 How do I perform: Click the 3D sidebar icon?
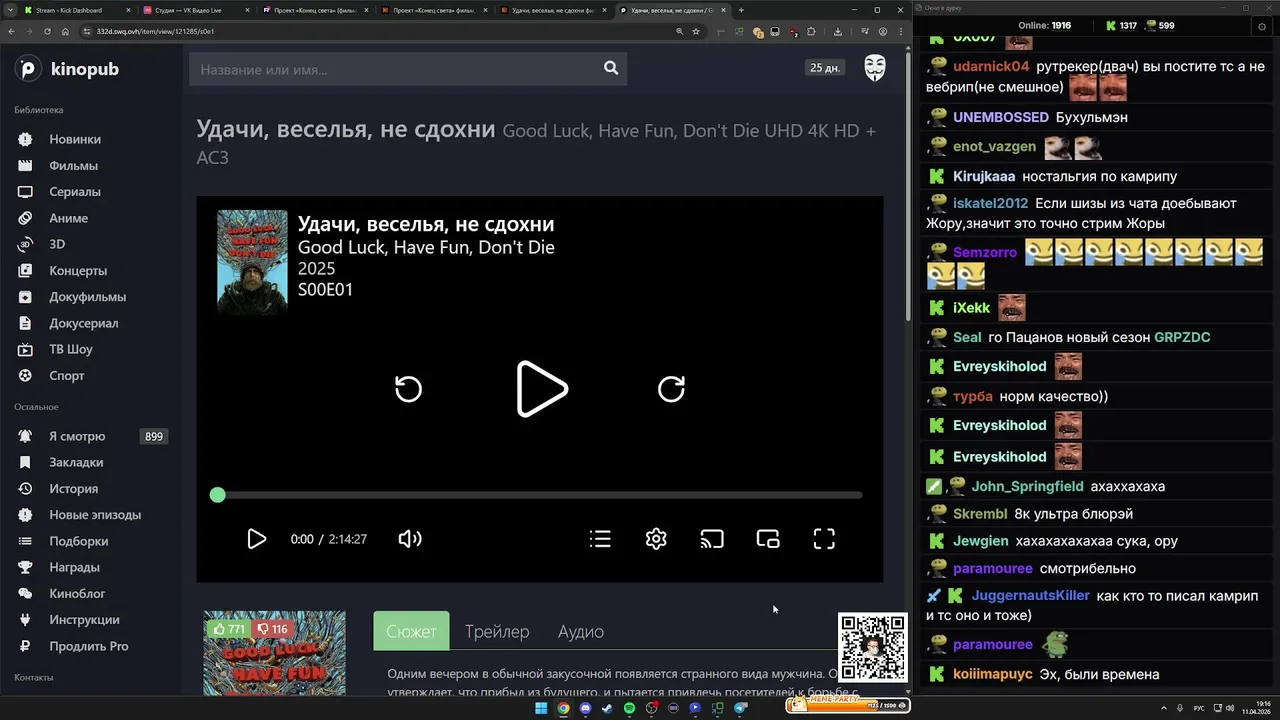(x=26, y=244)
